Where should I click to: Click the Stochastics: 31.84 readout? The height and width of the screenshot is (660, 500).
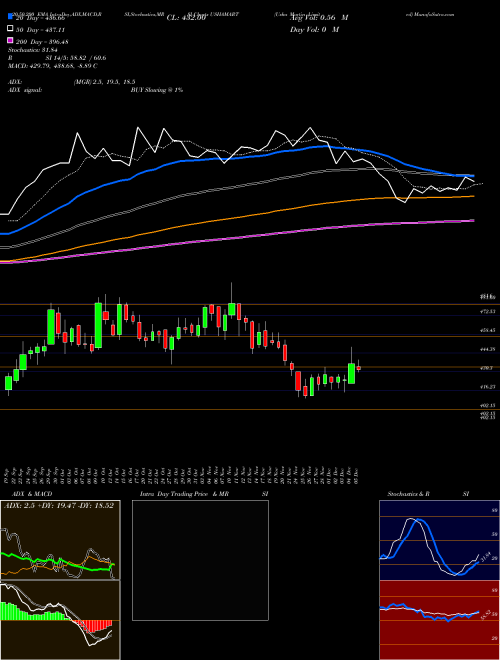33,50
